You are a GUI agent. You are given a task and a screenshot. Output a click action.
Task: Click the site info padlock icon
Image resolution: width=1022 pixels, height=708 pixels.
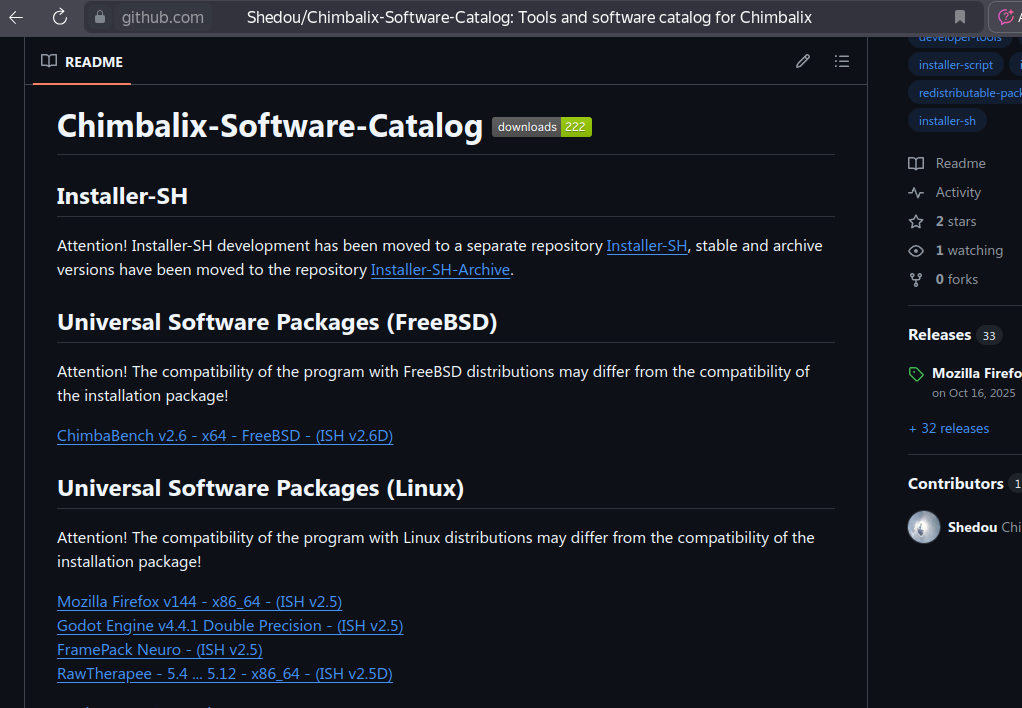point(99,17)
